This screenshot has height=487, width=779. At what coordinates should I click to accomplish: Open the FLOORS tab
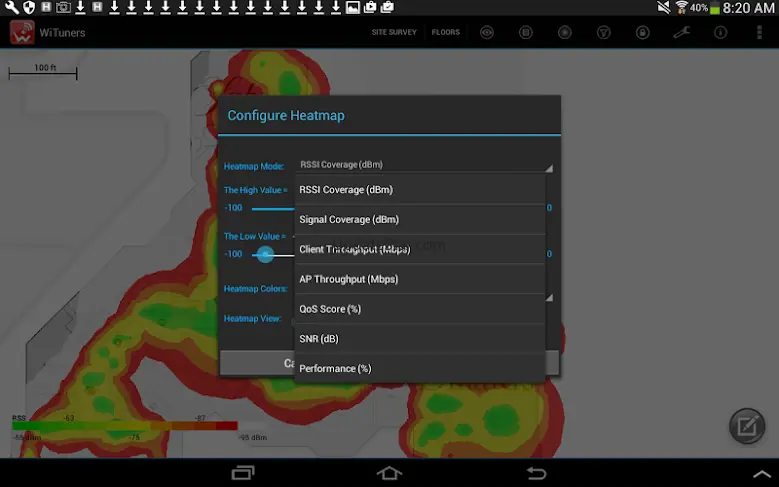click(446, 32)
